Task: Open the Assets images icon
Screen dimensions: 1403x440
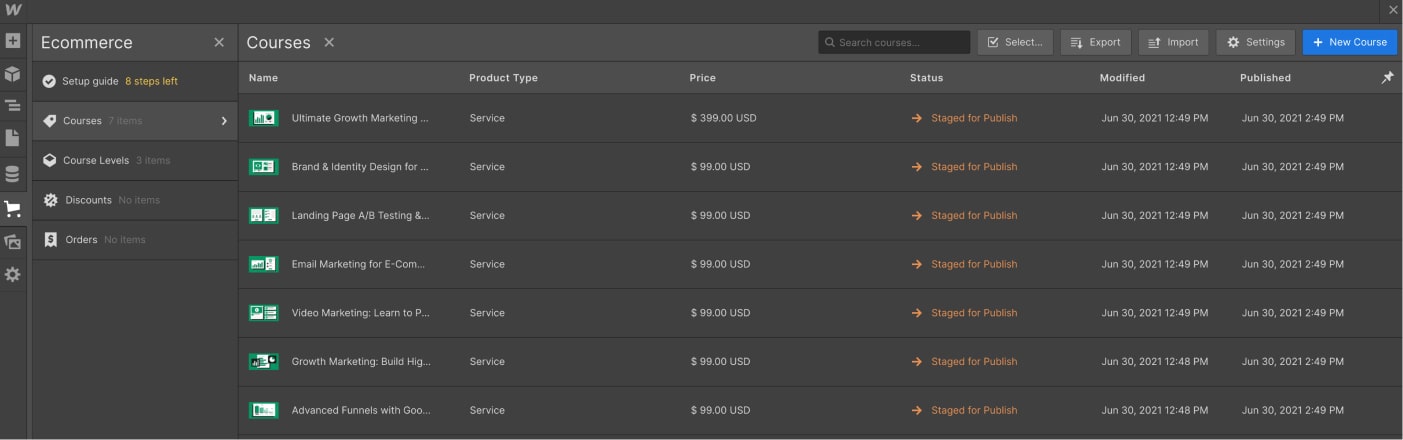Action: coord(12,241)
